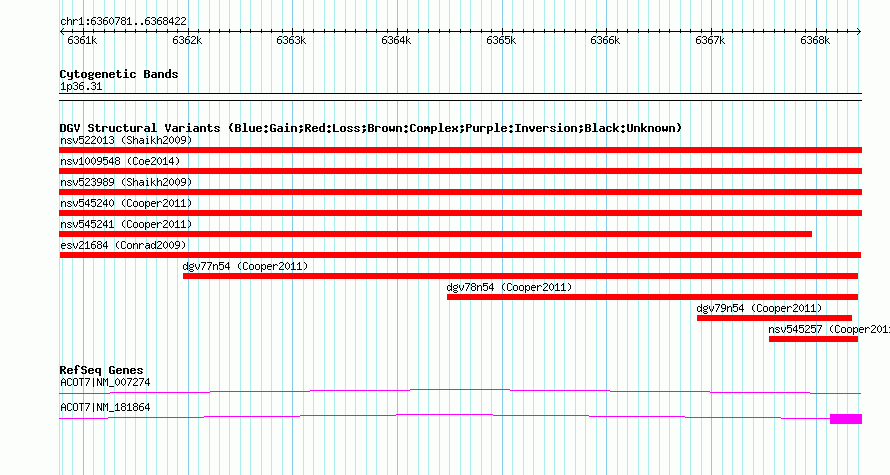
Task: Click the 6364k ruler tick label
Action: pos(396,40)
